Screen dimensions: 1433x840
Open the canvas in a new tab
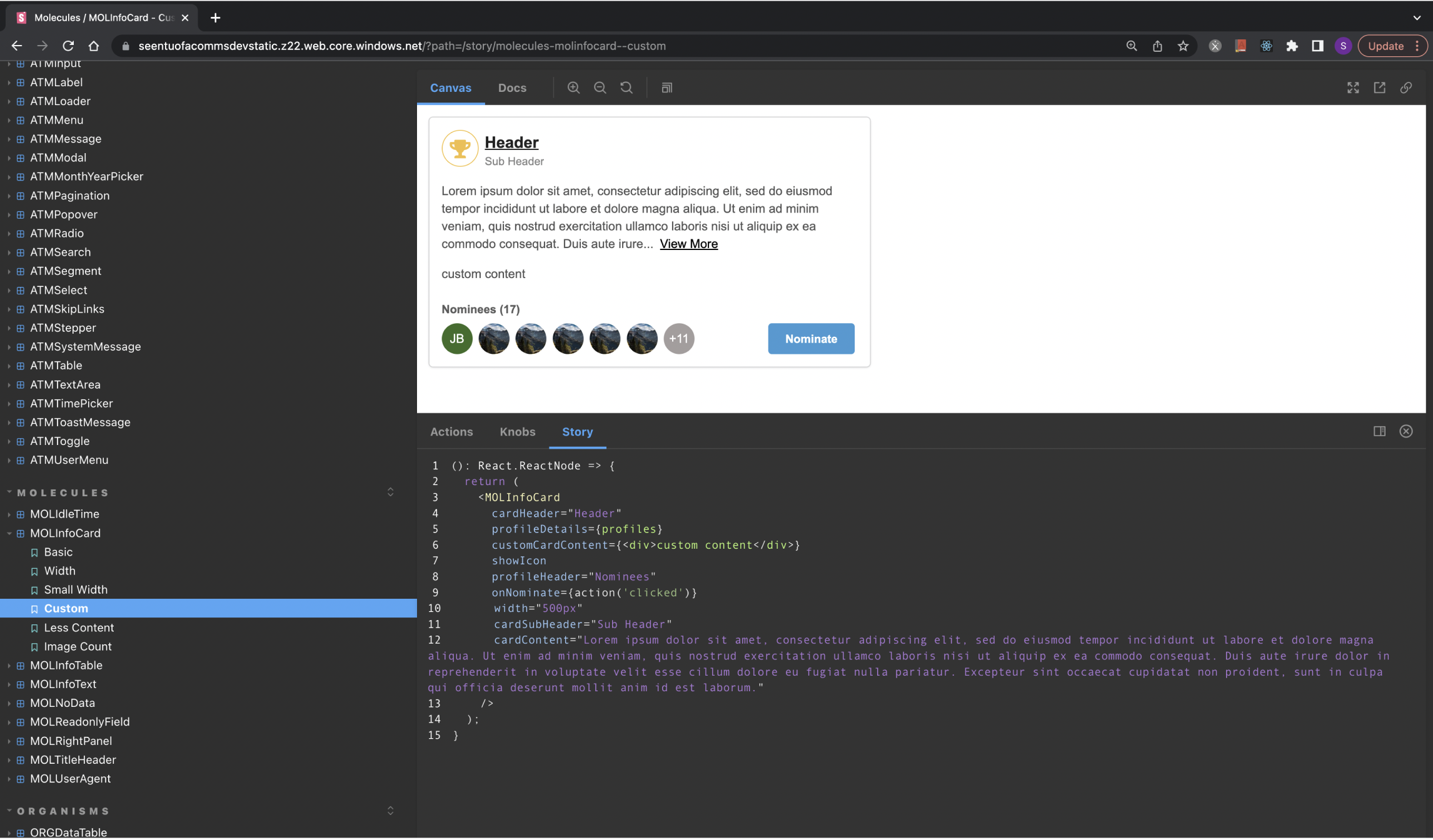pos(1379,87)
